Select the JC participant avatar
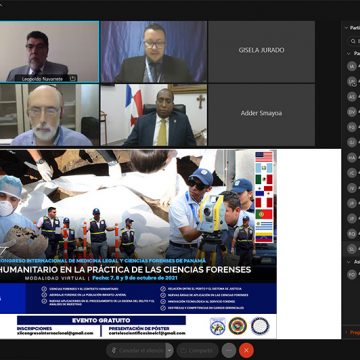360x360 pixels. click(352, 173)
